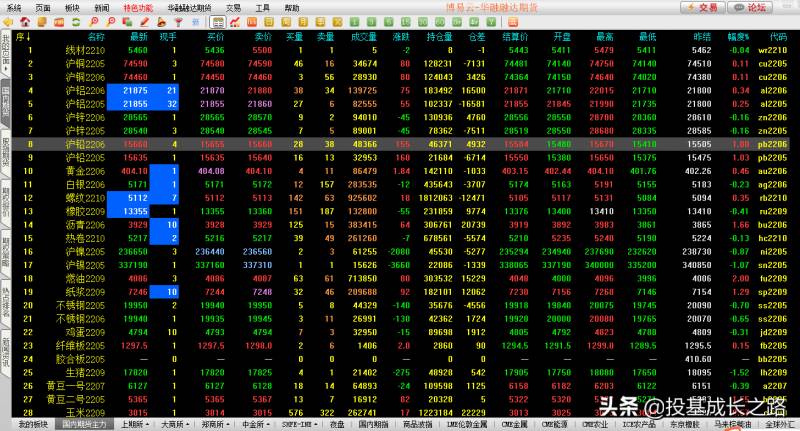Open the red 特色功能 menu
The height and width of the screenshot is (431, 800).
coord(138,8)
